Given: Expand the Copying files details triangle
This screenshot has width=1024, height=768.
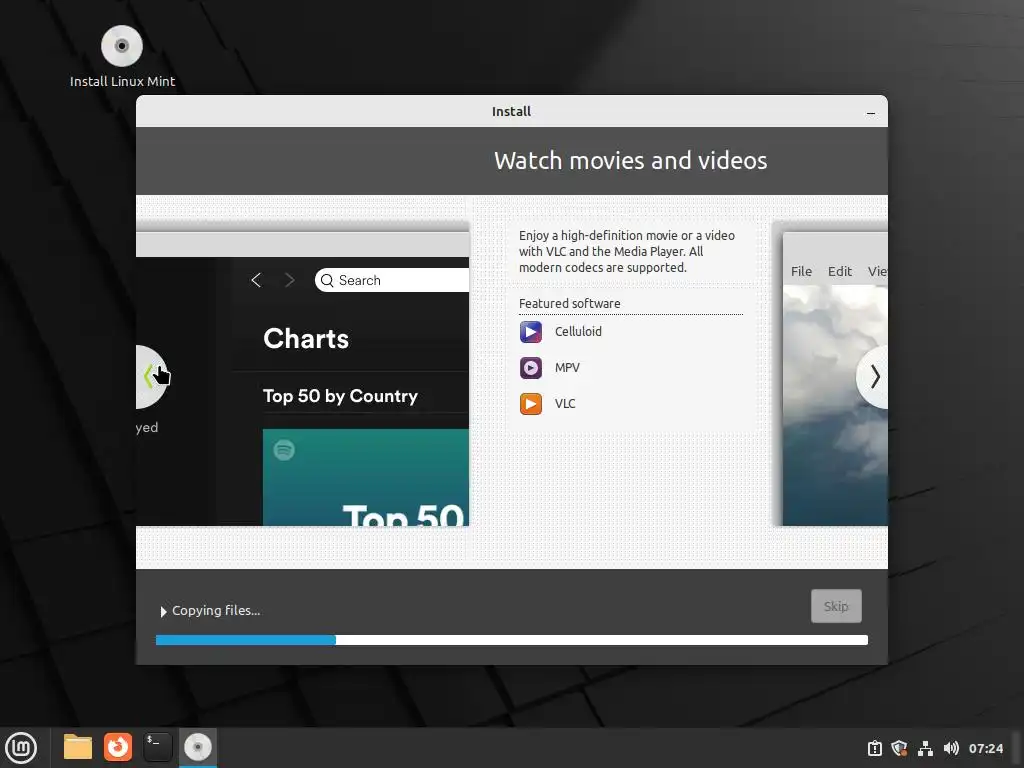Looking at the screenshot, I should (163, 611).
